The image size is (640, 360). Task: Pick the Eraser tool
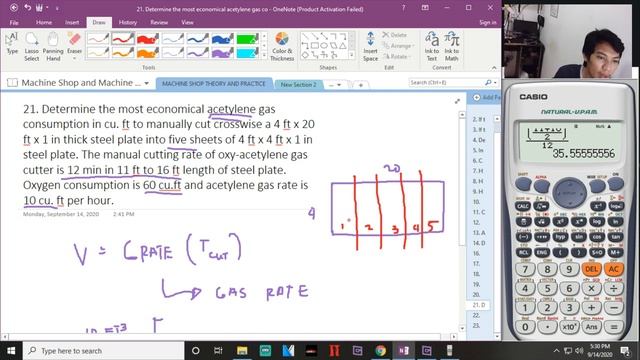click(x=74, y=44)
